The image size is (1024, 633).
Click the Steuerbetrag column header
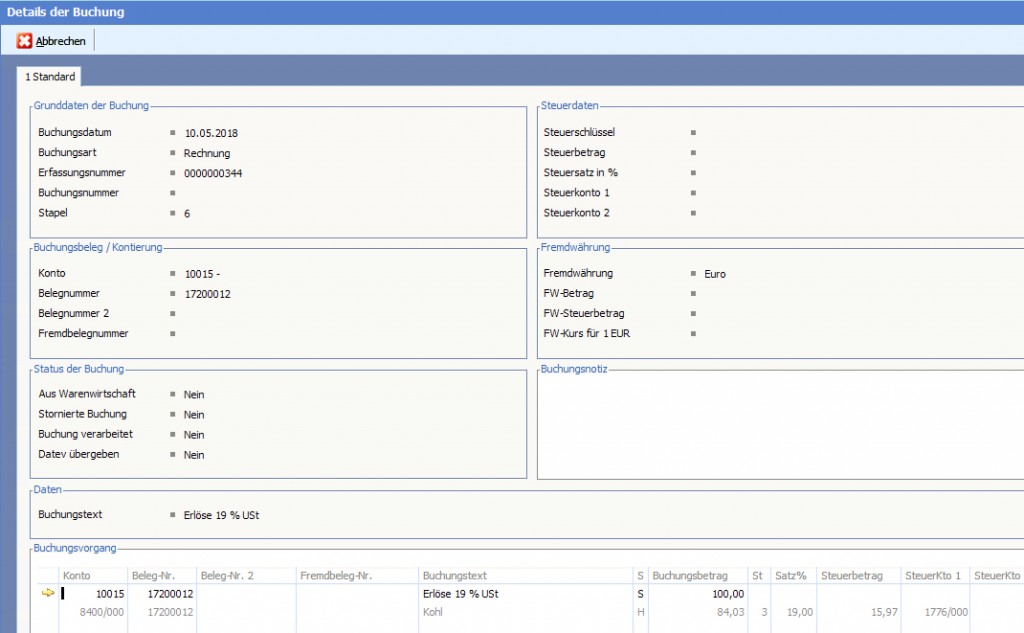point(852,576)
